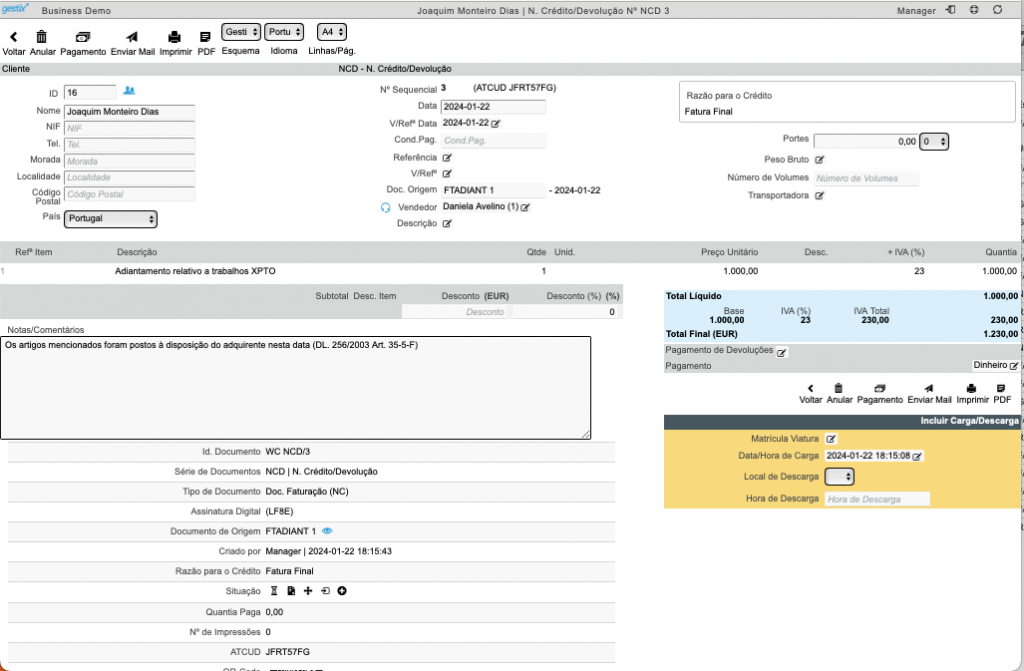Viewport: 1024px width, 671px height.
Task: Click the Tel. input field
Action: [129, 144]
